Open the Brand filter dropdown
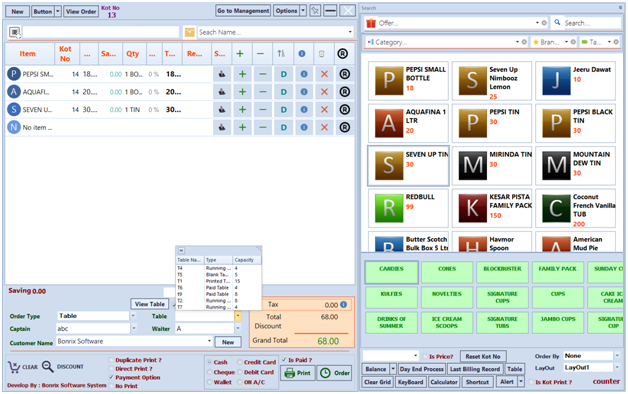This screenshot has height=394, width=628. click(566, 42)
